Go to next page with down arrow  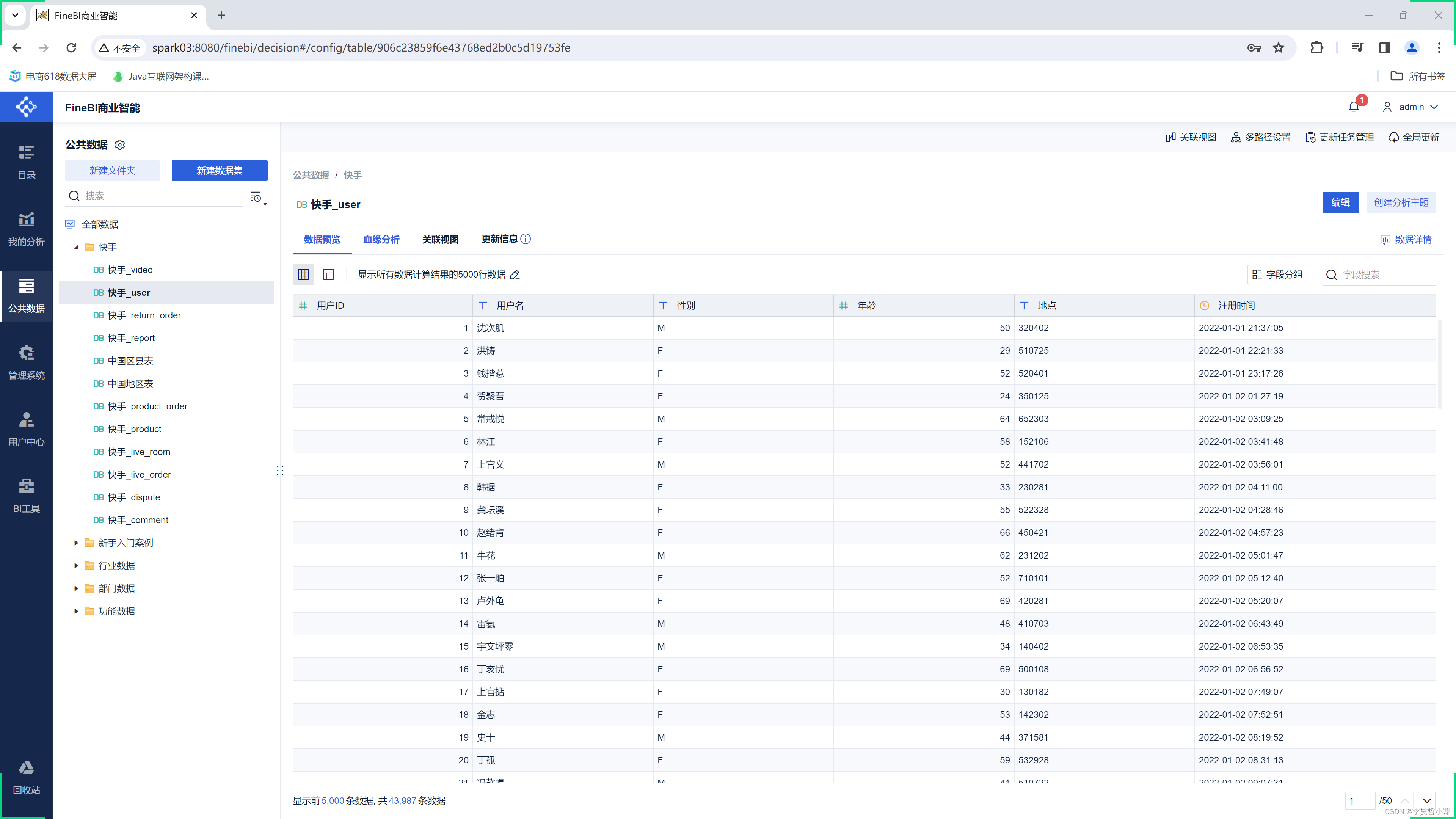(x=1426, y=800)
